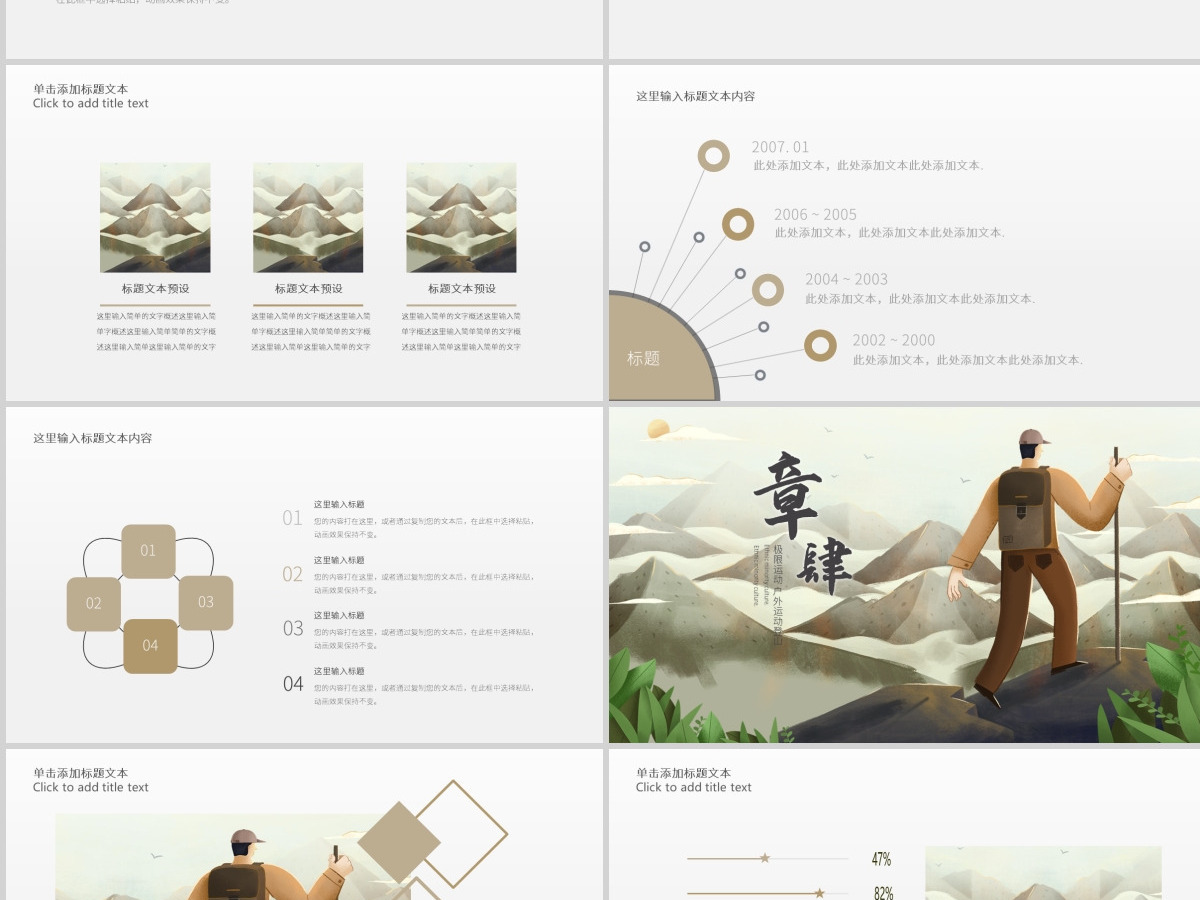Click 标题文本预设 under the third picture

(x=462, y=288)
